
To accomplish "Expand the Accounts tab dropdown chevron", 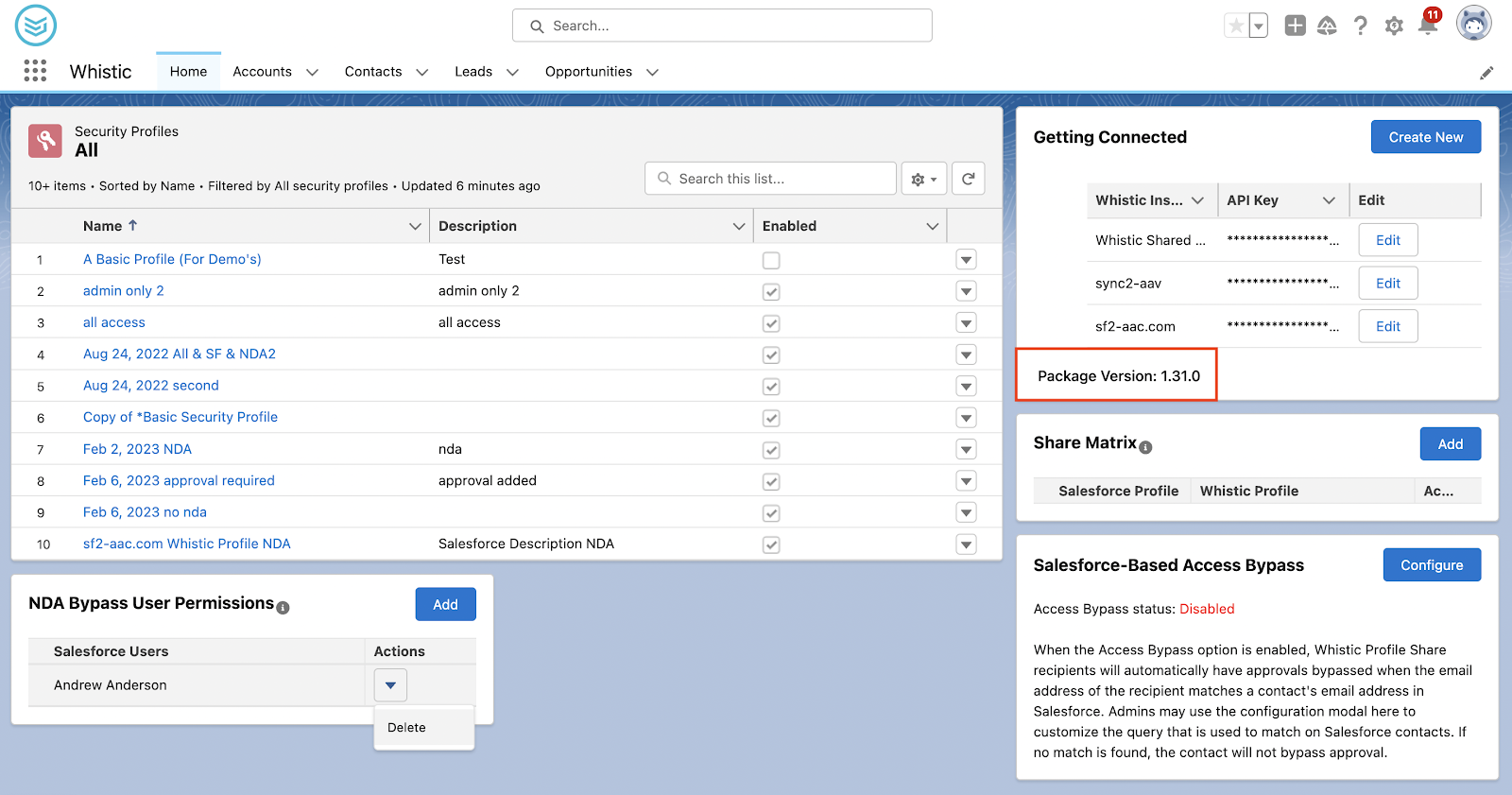I will pos(312,72).
